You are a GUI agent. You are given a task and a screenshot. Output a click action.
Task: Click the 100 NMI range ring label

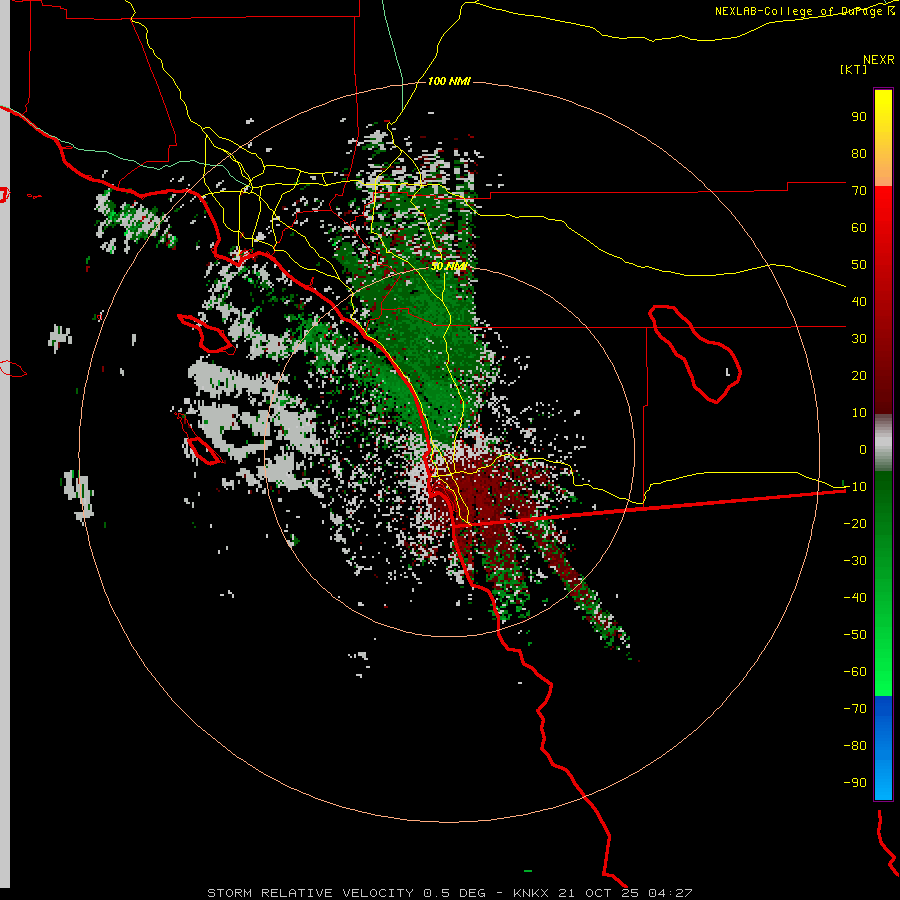click(449, 81)
